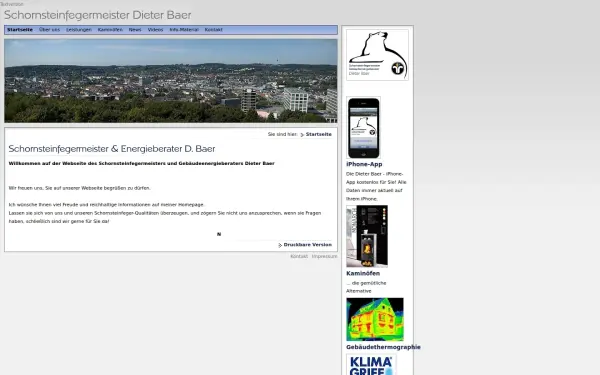Open the Über uns menu item
This screenshot has width=600, height=375.
(49, 30)
